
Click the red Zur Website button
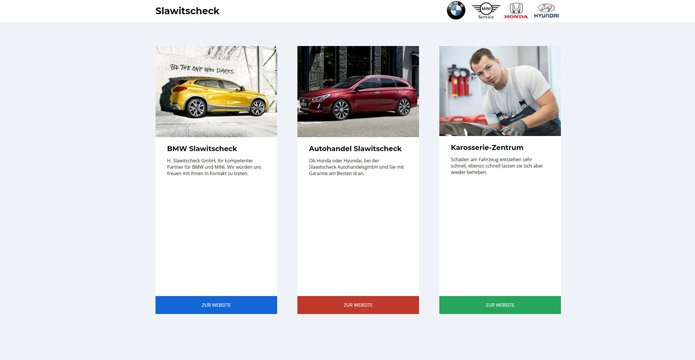358,305
